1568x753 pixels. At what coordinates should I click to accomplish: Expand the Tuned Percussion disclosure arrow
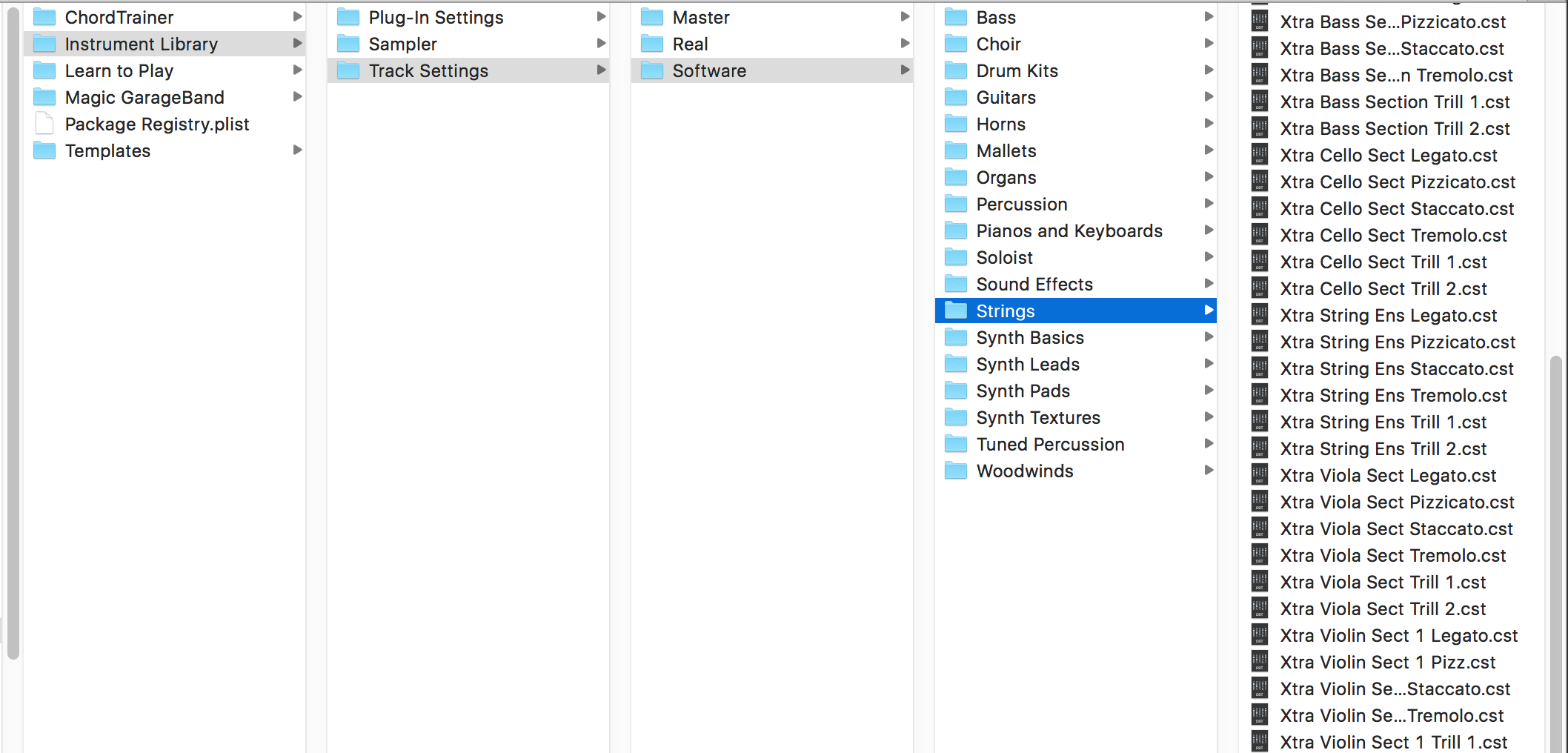[x=1209, y=444]
